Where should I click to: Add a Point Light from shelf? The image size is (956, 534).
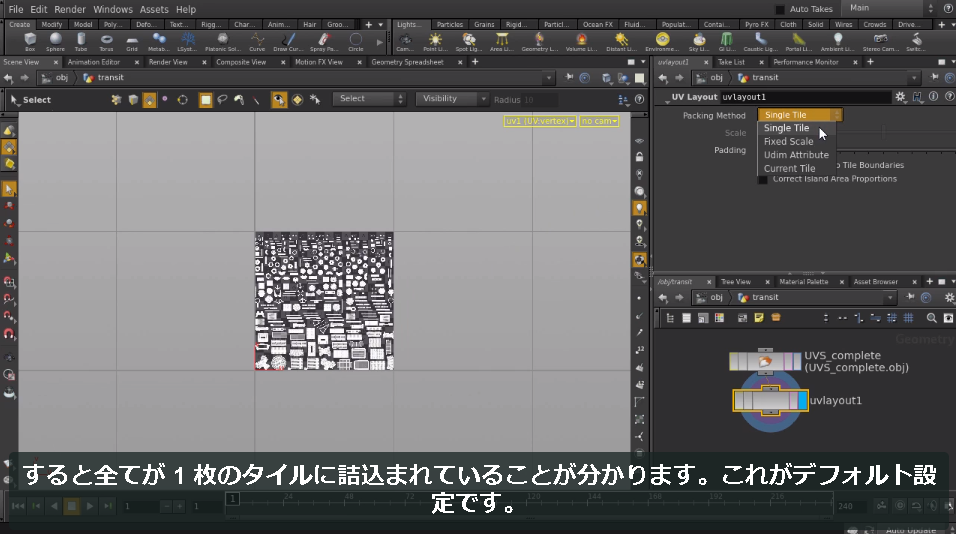[x=435, y=41]
